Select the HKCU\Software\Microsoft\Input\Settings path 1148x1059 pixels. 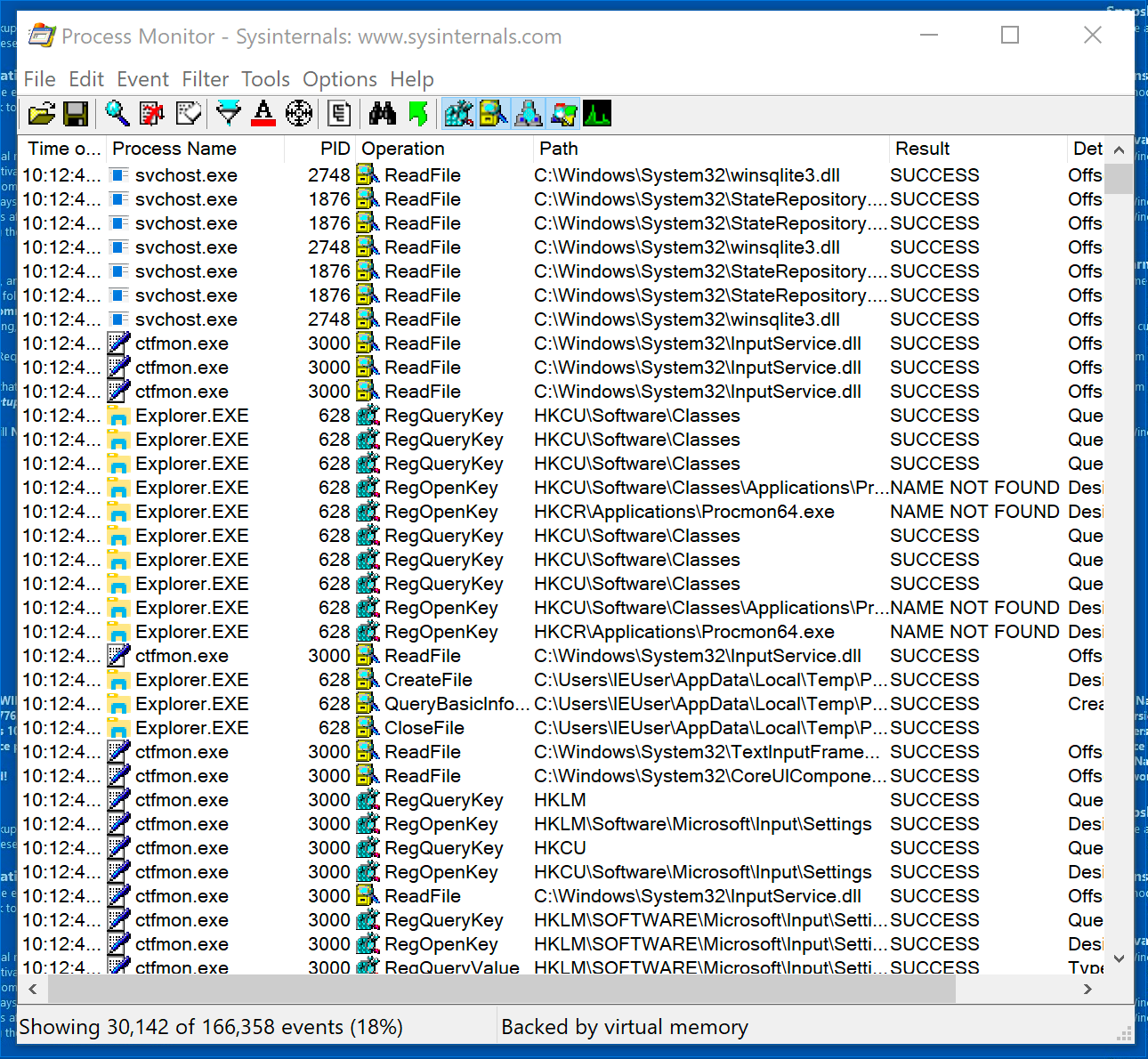(x=703, y=872)
